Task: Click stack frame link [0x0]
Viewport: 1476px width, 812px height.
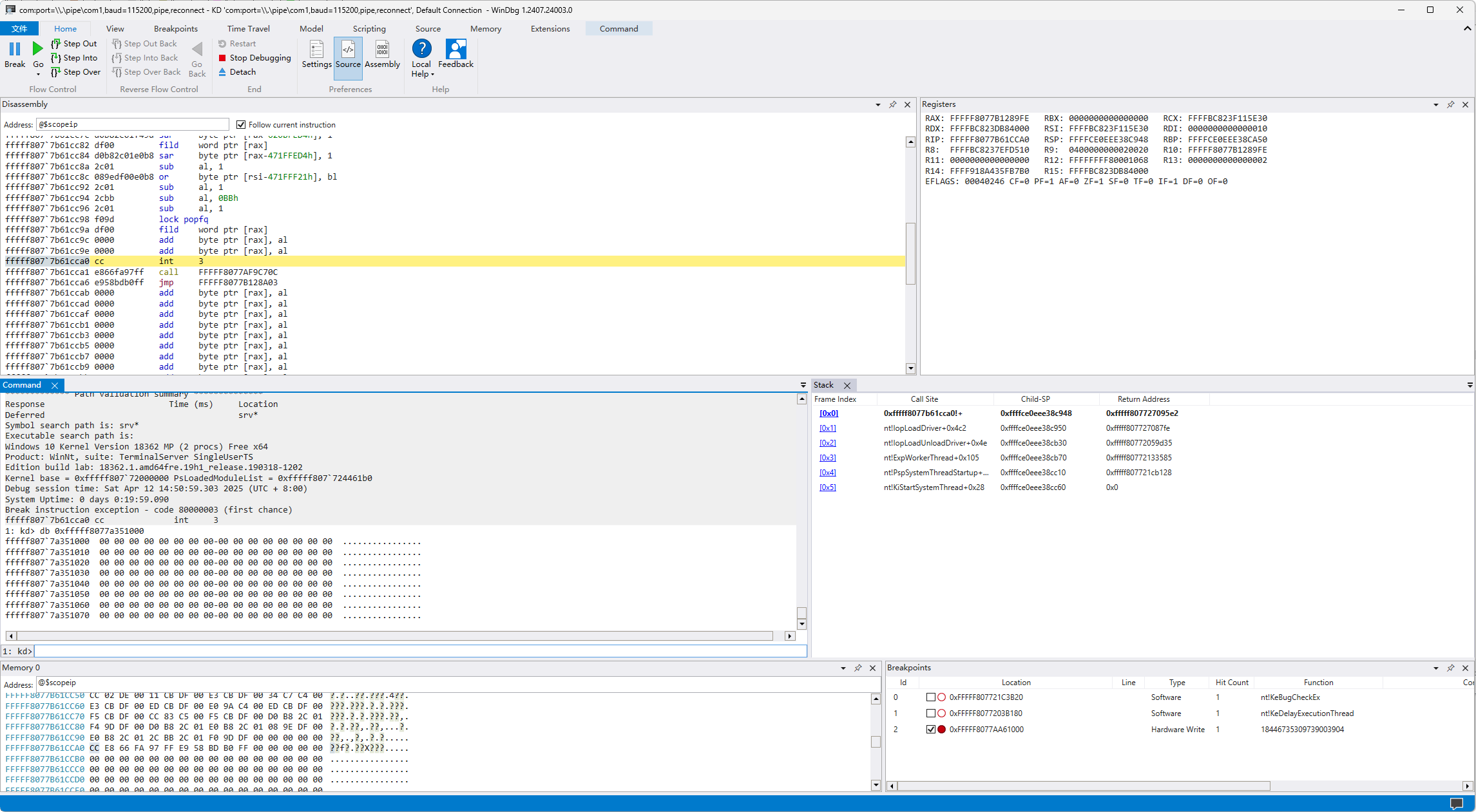Action: (x=828, y=413)
